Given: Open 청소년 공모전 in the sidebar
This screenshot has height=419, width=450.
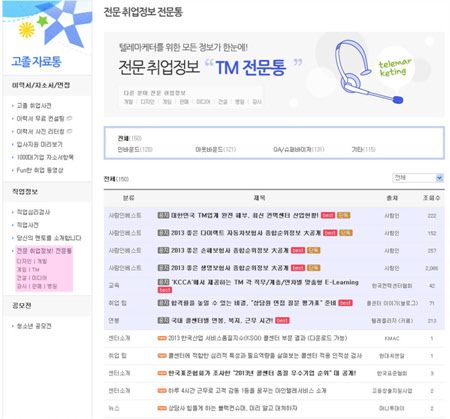Looking at the screenshot, I should [34, 326].
